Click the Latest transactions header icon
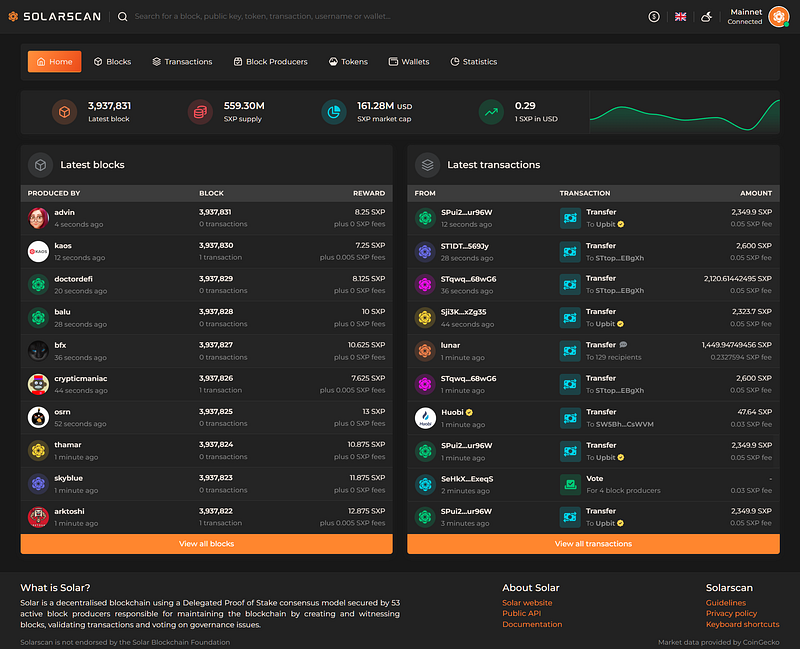Viewport: 800px width, 649px height. pyautogui.click(x=428, y=165)
